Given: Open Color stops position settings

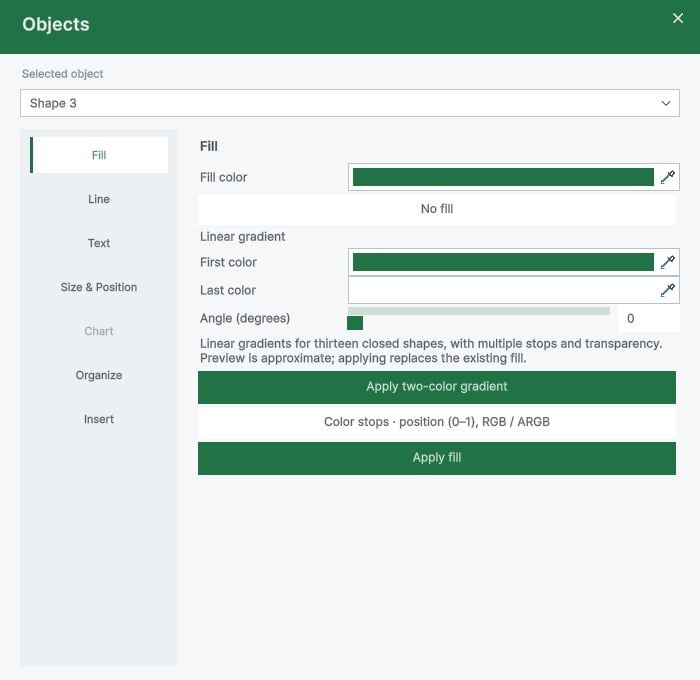Looking at the screenshot, I should pyautogui.click(x=437, y=422).
